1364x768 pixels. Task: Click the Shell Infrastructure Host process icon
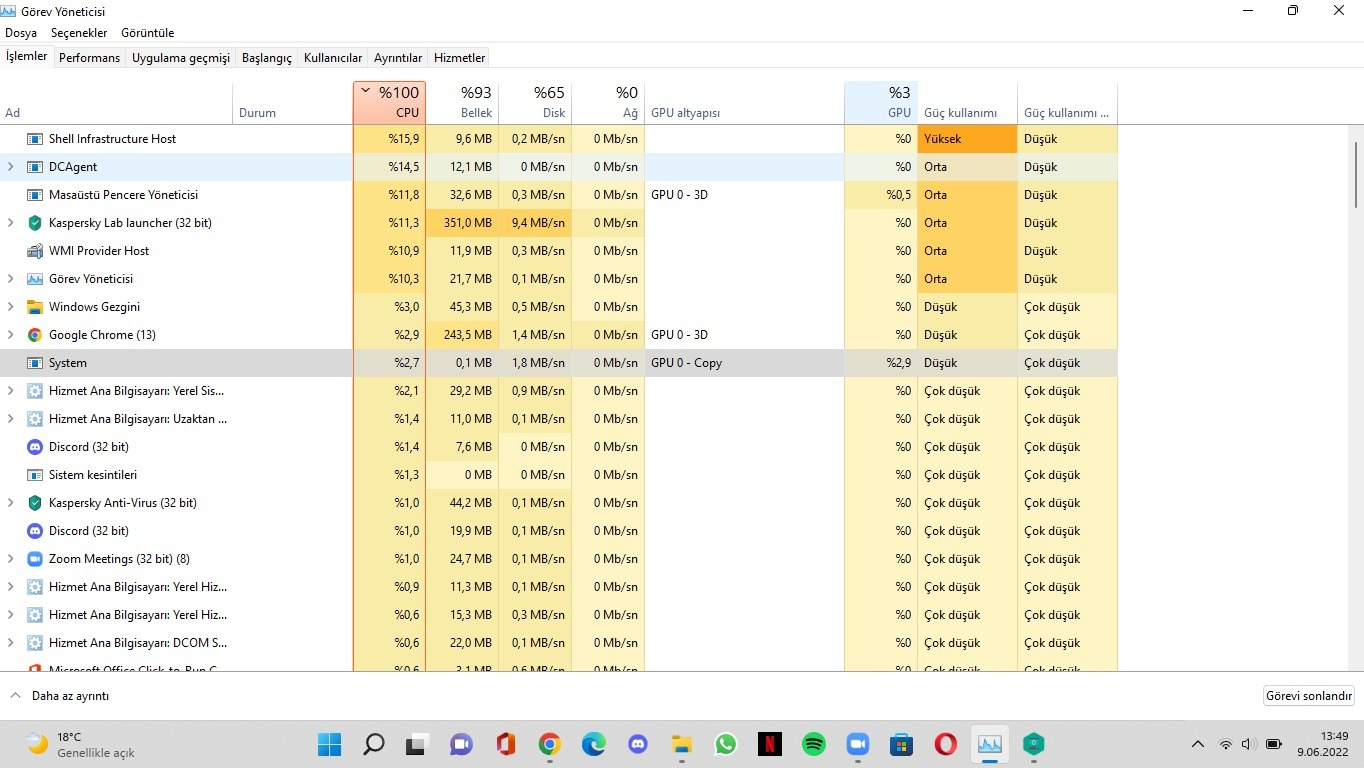click(x=35, y=139)
